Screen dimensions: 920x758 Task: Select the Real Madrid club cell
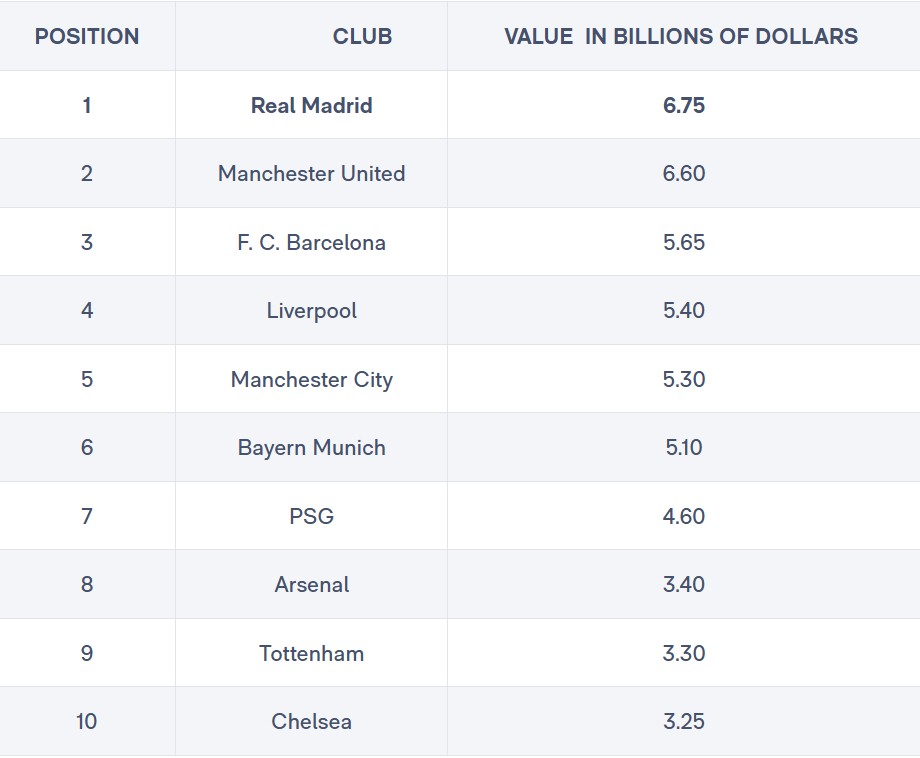click(x=312, y=105)
